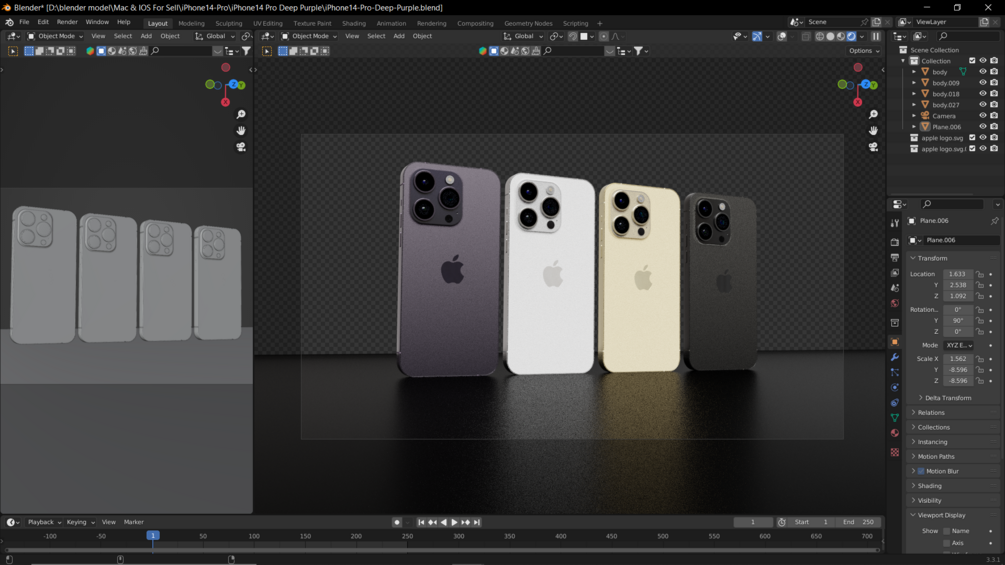The height and width of the screenshot is (565, 1005).
Task: Enable the Show Axis checkbox
Action: [x=947, y=543]
